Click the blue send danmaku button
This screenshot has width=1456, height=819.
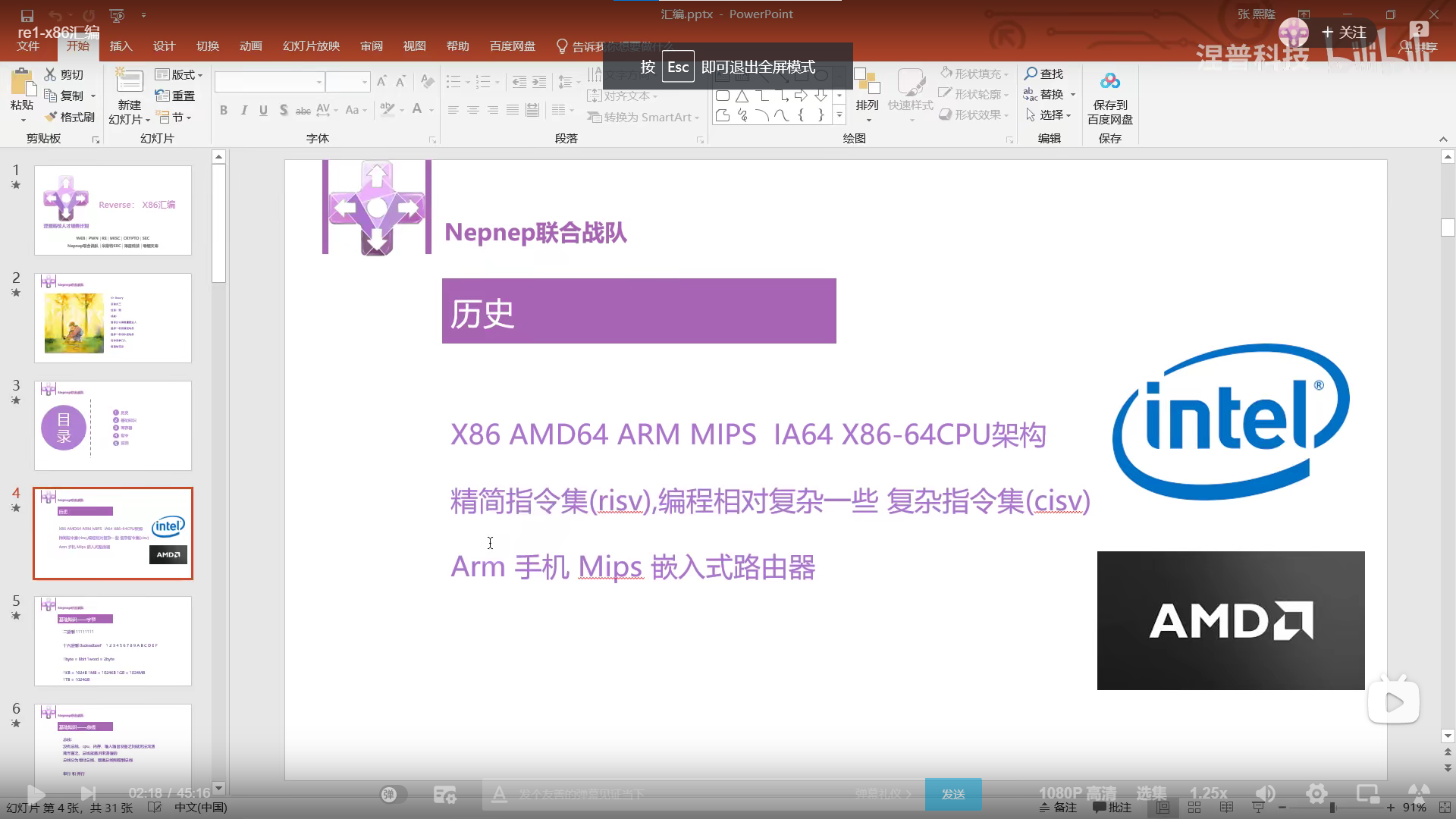(x=953, y=794)
